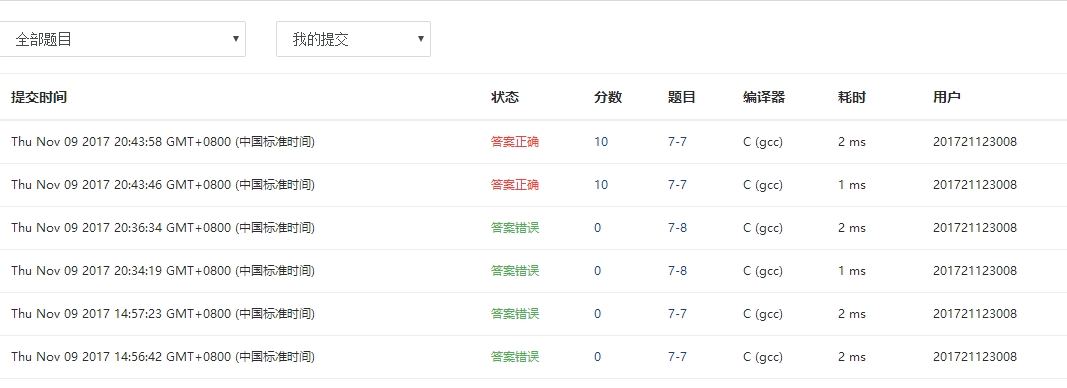Open problem 7-7 link in 14:56:42 row
1067x388 pixels.
click(677, 357)
